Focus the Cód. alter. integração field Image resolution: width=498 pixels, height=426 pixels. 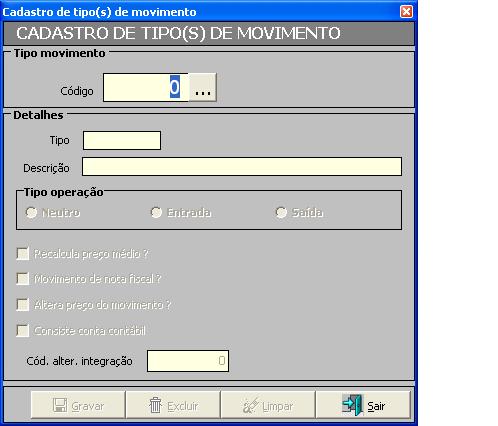click(x=188, y=361)
